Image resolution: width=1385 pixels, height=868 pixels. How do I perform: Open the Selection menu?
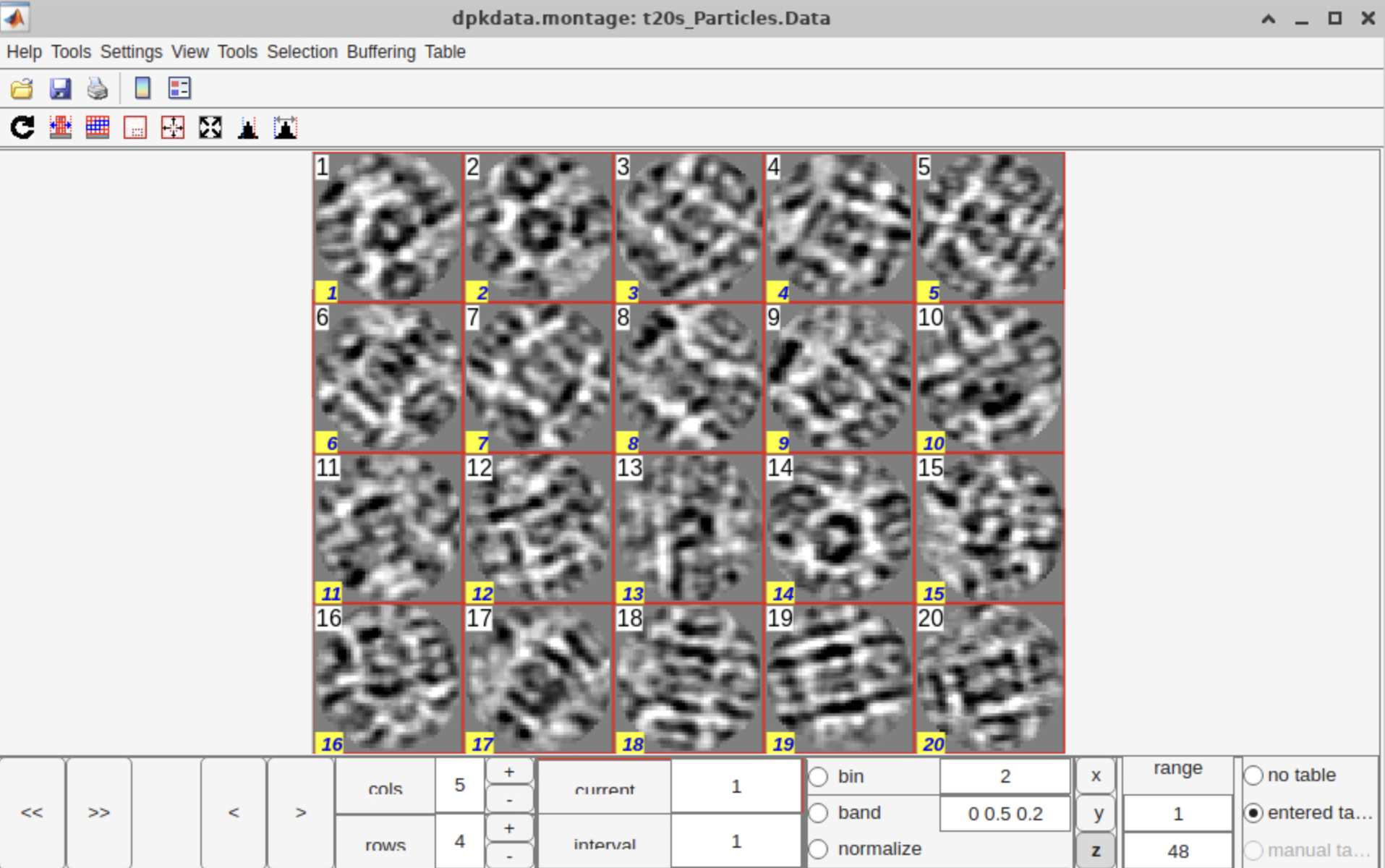click(x=302, y=52)
